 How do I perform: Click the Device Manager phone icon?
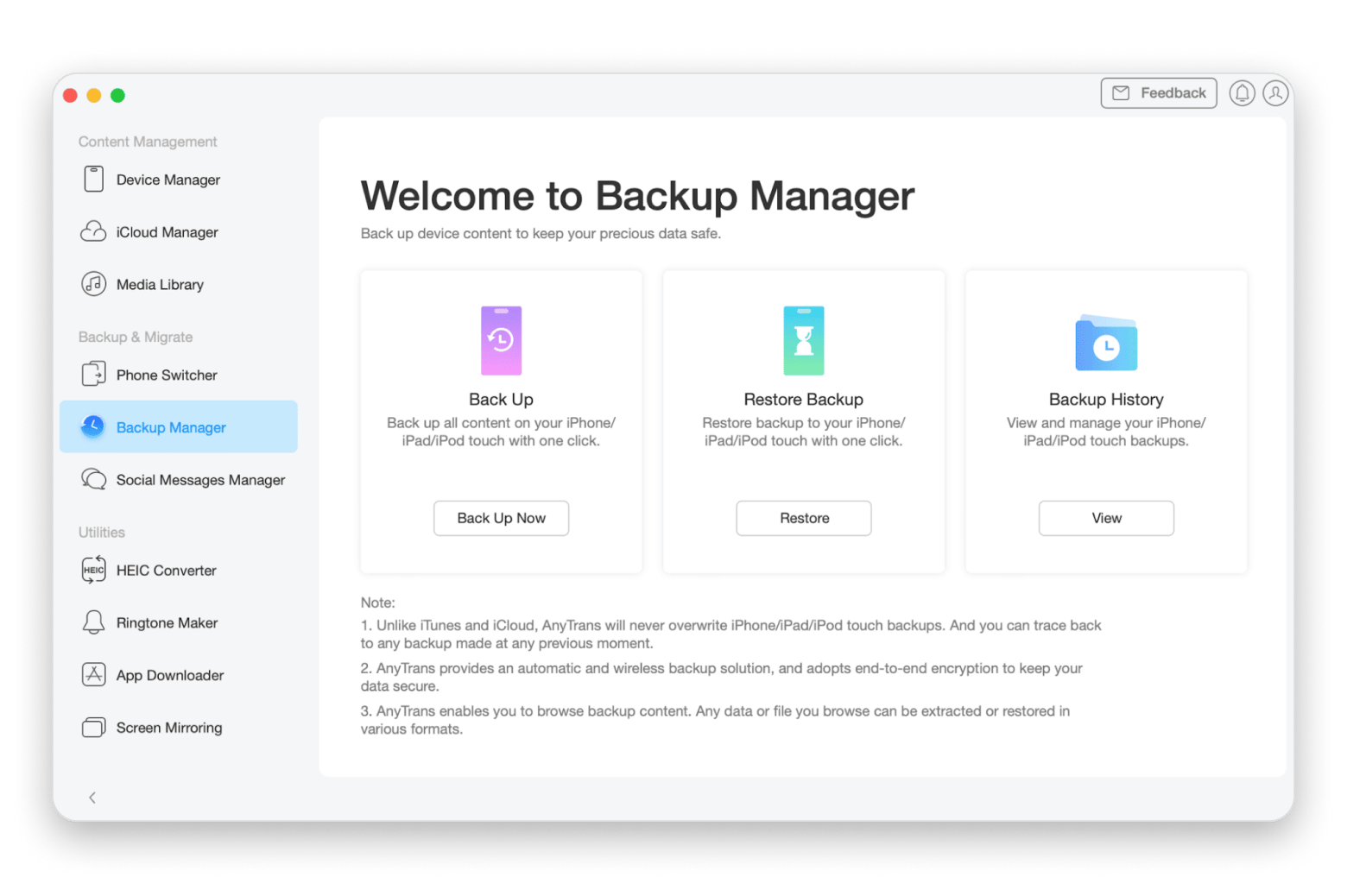click(x=93, y=179)
